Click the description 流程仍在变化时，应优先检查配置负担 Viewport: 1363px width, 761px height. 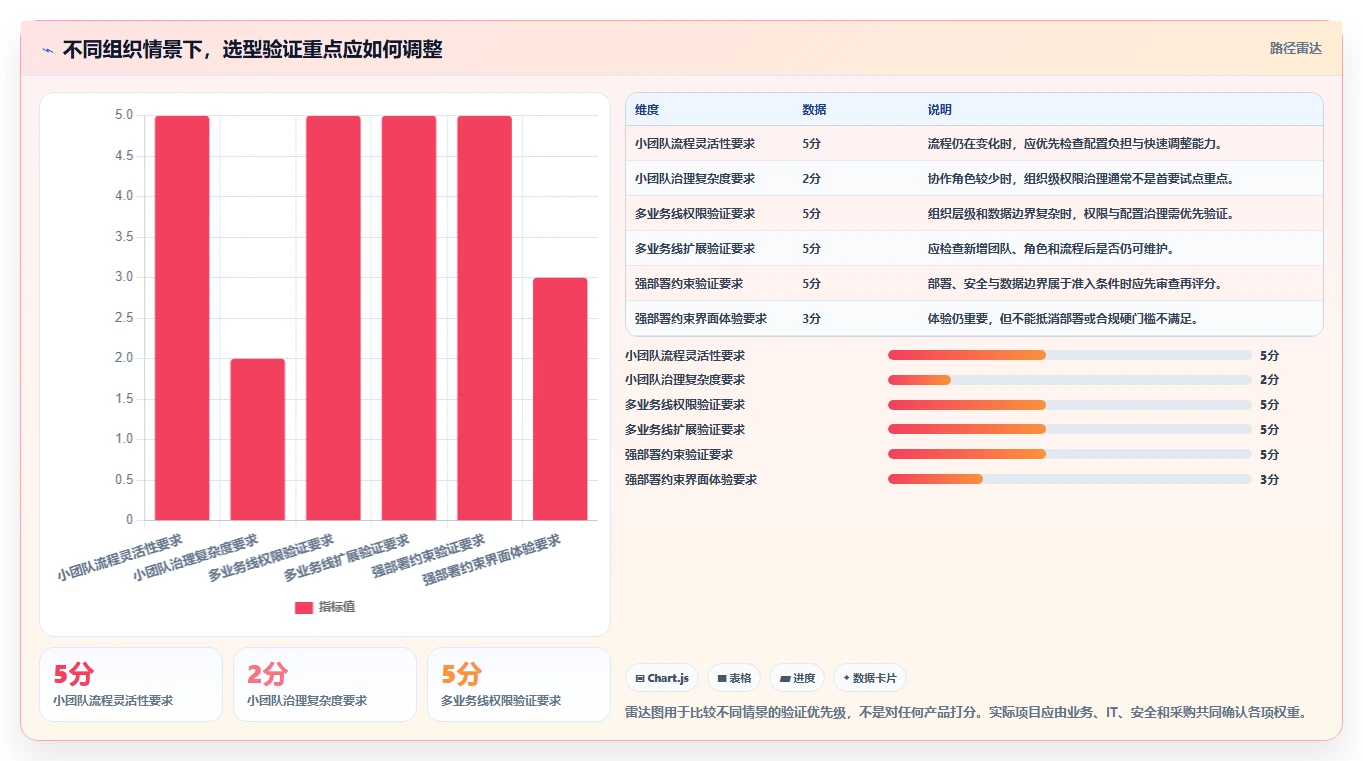point(1075,144)
